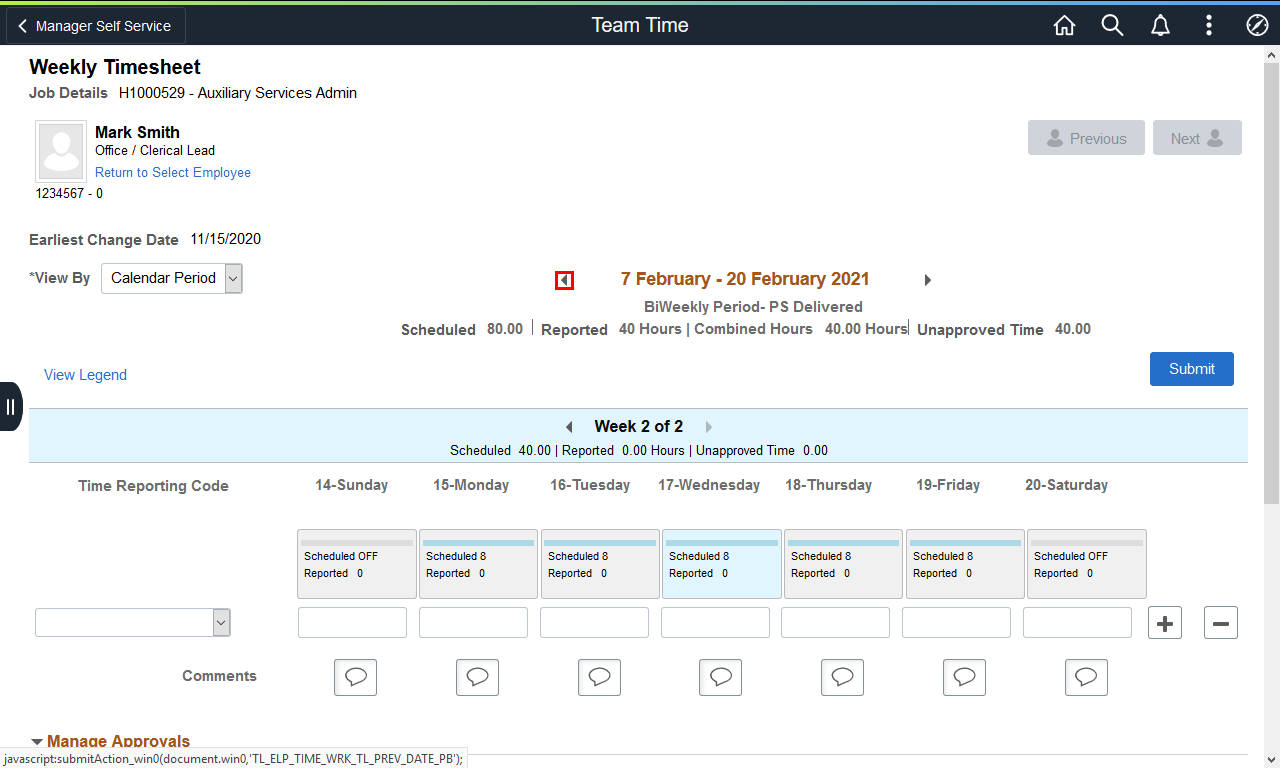Open the comment bubble for Monday
Image resolution: width=1280 pixels, height=768 pixels.
click(478, 677)
